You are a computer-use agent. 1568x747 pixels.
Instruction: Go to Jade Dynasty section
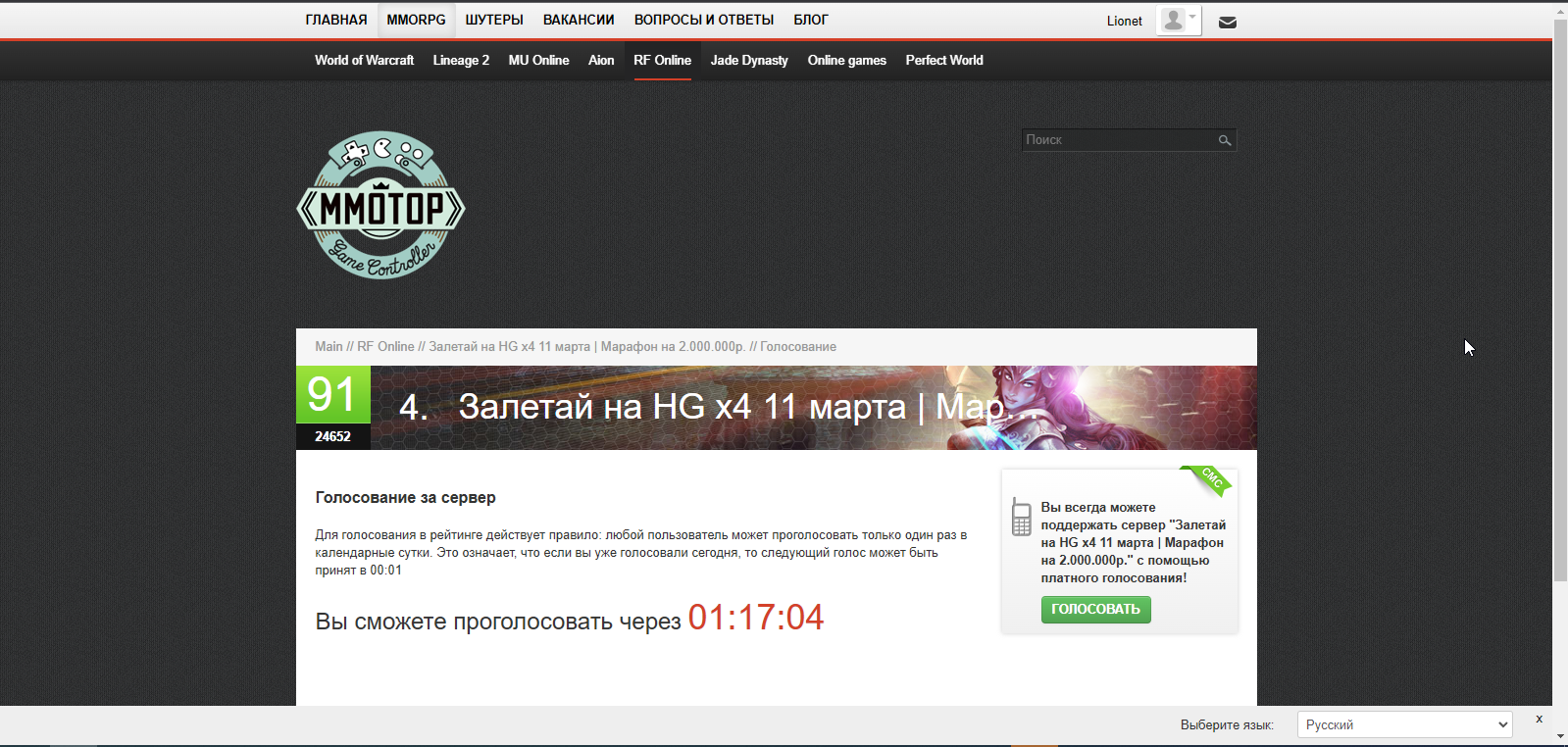click(x=749, y=60)
